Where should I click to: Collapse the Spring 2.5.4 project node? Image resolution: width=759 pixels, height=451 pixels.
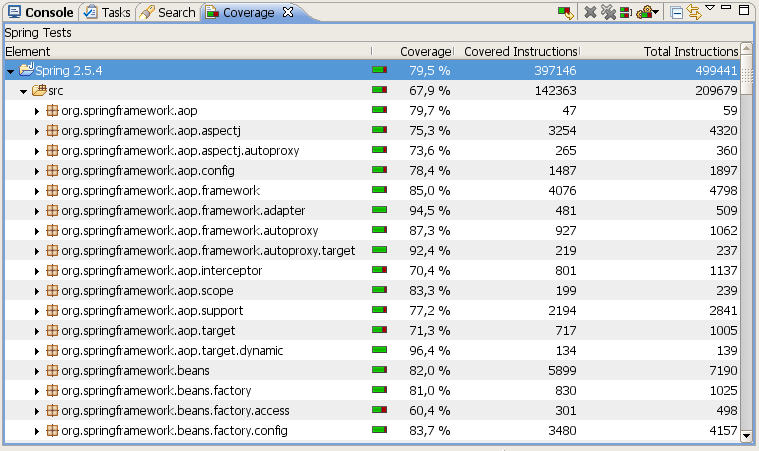(x=11, y=71)
